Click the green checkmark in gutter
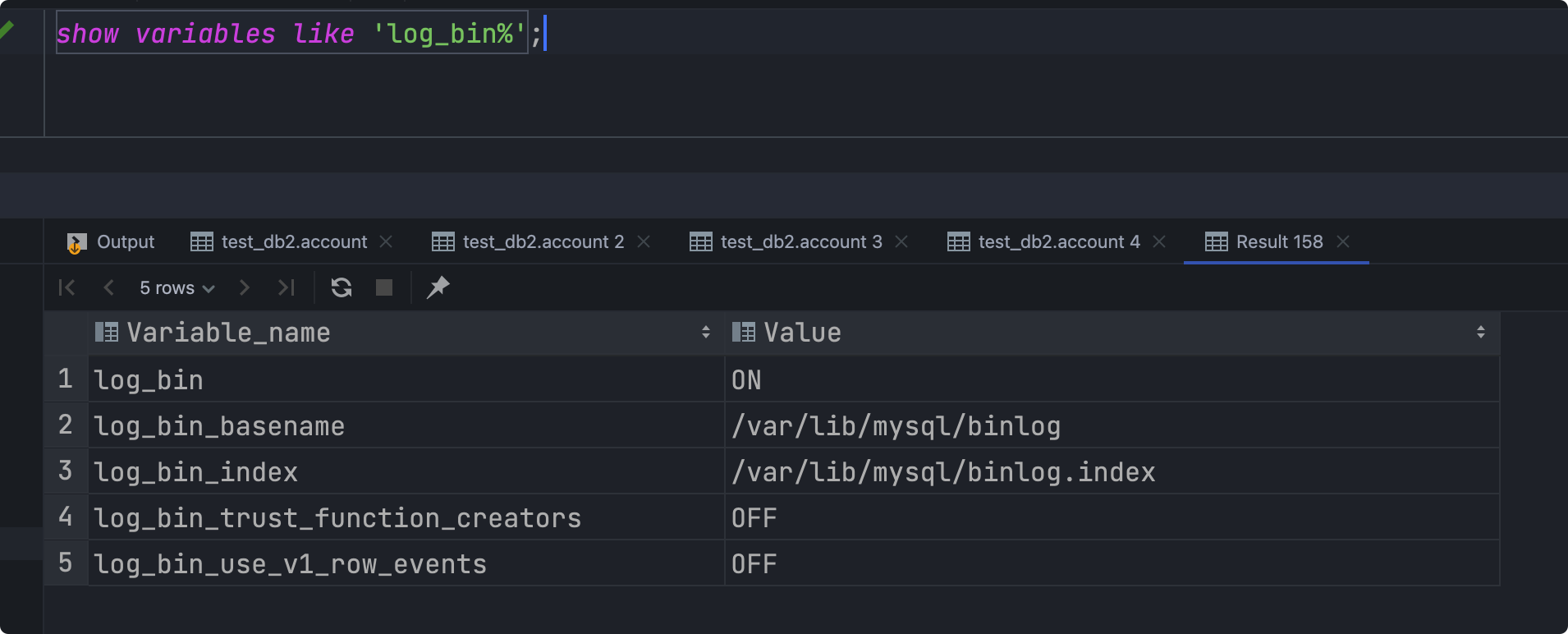 coord(7,31)
